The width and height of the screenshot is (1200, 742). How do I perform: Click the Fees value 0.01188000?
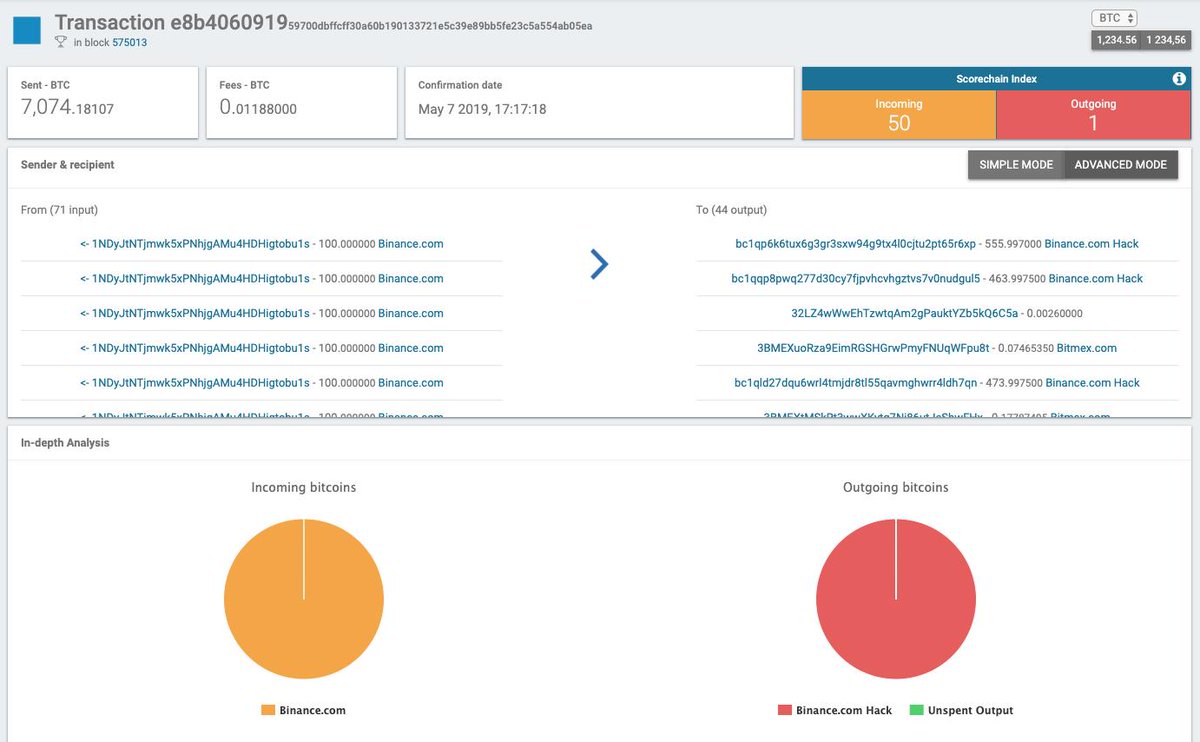click(x=258, y=108)
